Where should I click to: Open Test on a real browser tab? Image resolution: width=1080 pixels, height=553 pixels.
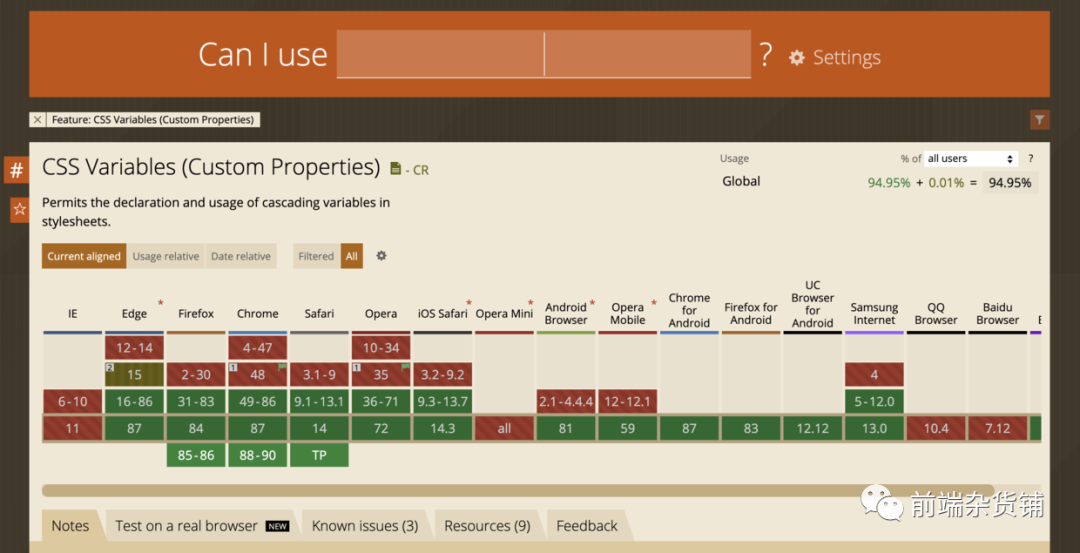202,526
